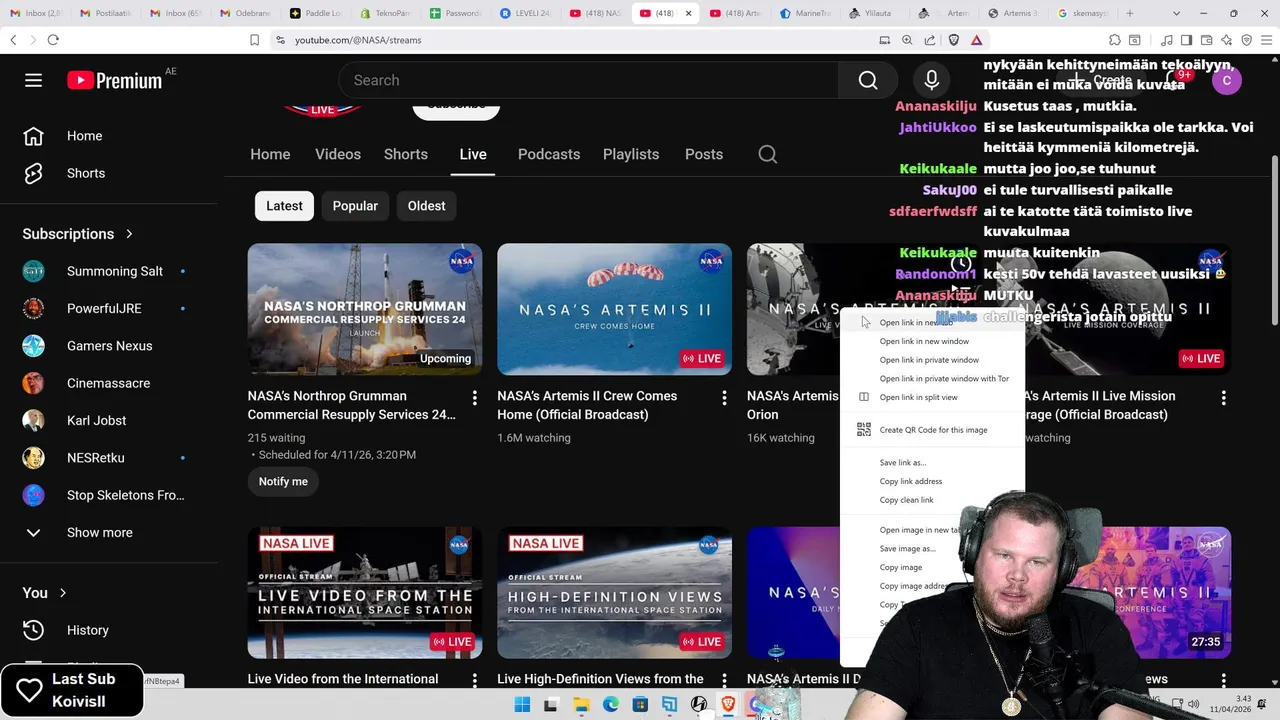Go to YouTube Premium home via logo

click(114, 80)
